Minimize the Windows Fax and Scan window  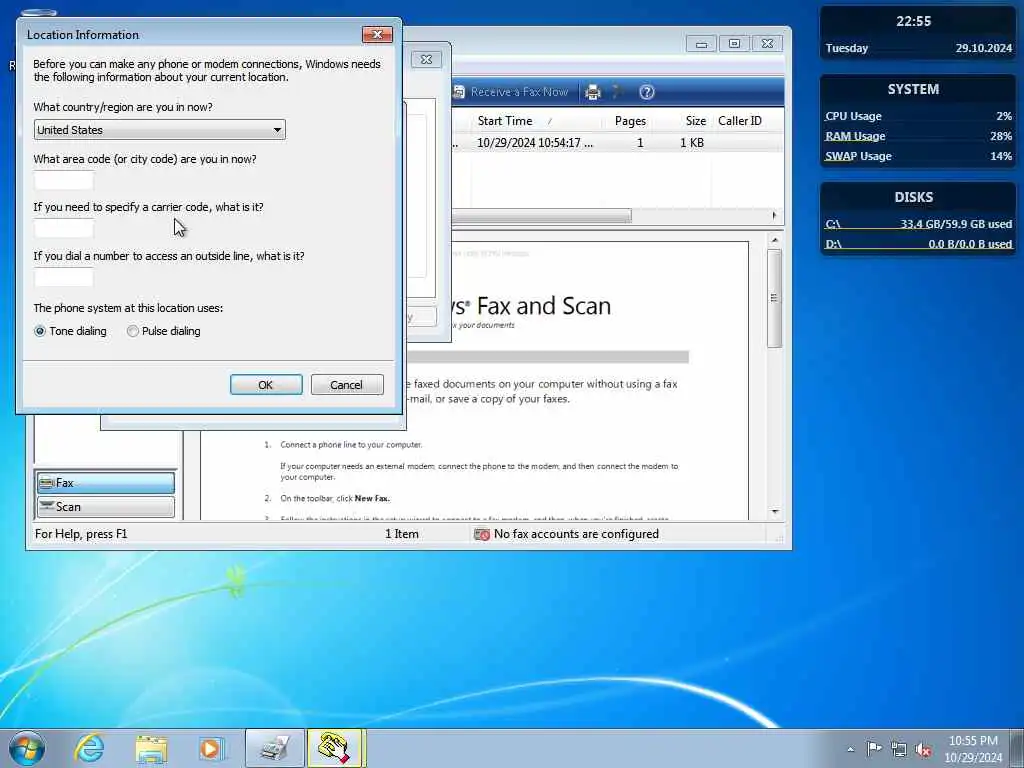click(x=701, y=44)
